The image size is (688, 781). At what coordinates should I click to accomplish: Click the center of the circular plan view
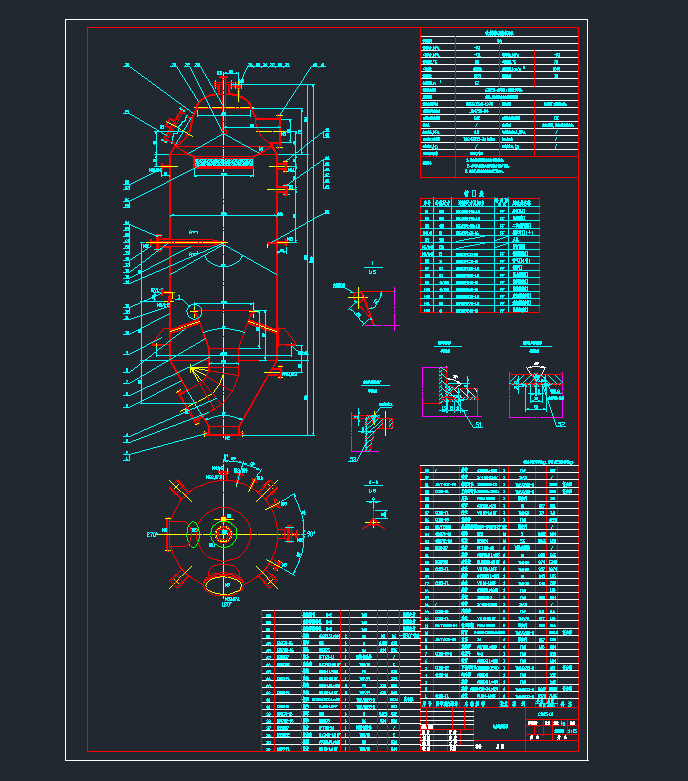coord(222,534)
